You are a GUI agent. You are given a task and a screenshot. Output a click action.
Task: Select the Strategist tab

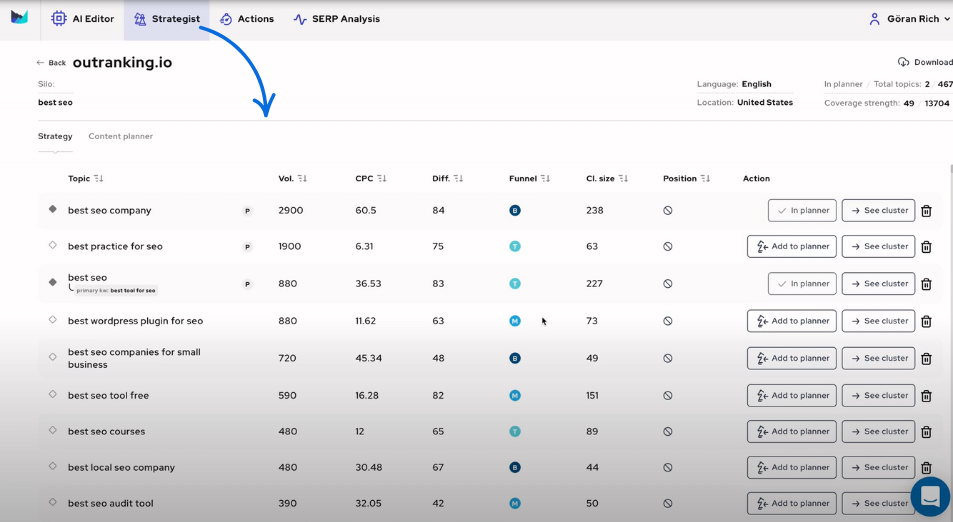tap(167, 19)
